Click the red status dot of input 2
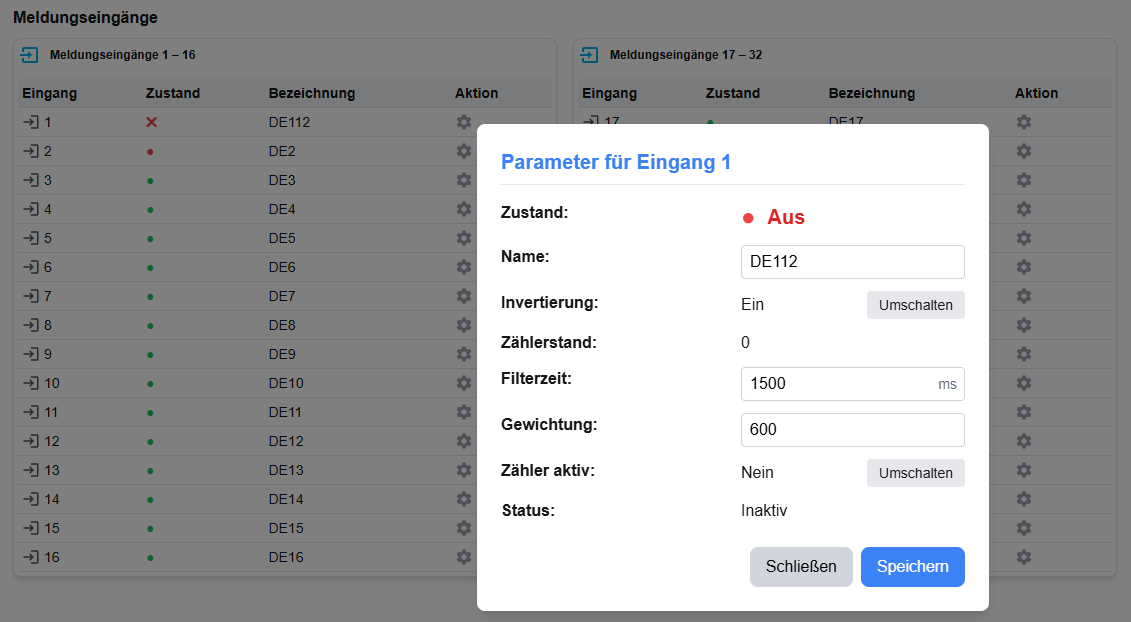Screen dimensions: 1131x622 pyautogui.click(x=150, y=152)
